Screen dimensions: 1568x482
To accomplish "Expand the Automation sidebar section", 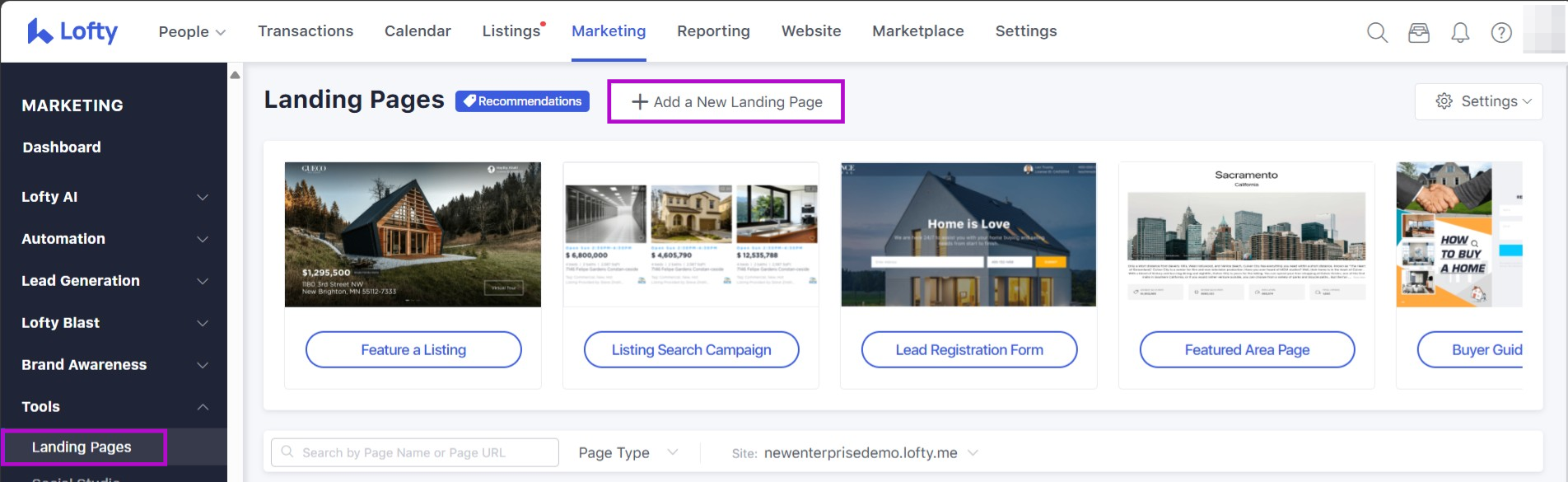I will (114, 239).
